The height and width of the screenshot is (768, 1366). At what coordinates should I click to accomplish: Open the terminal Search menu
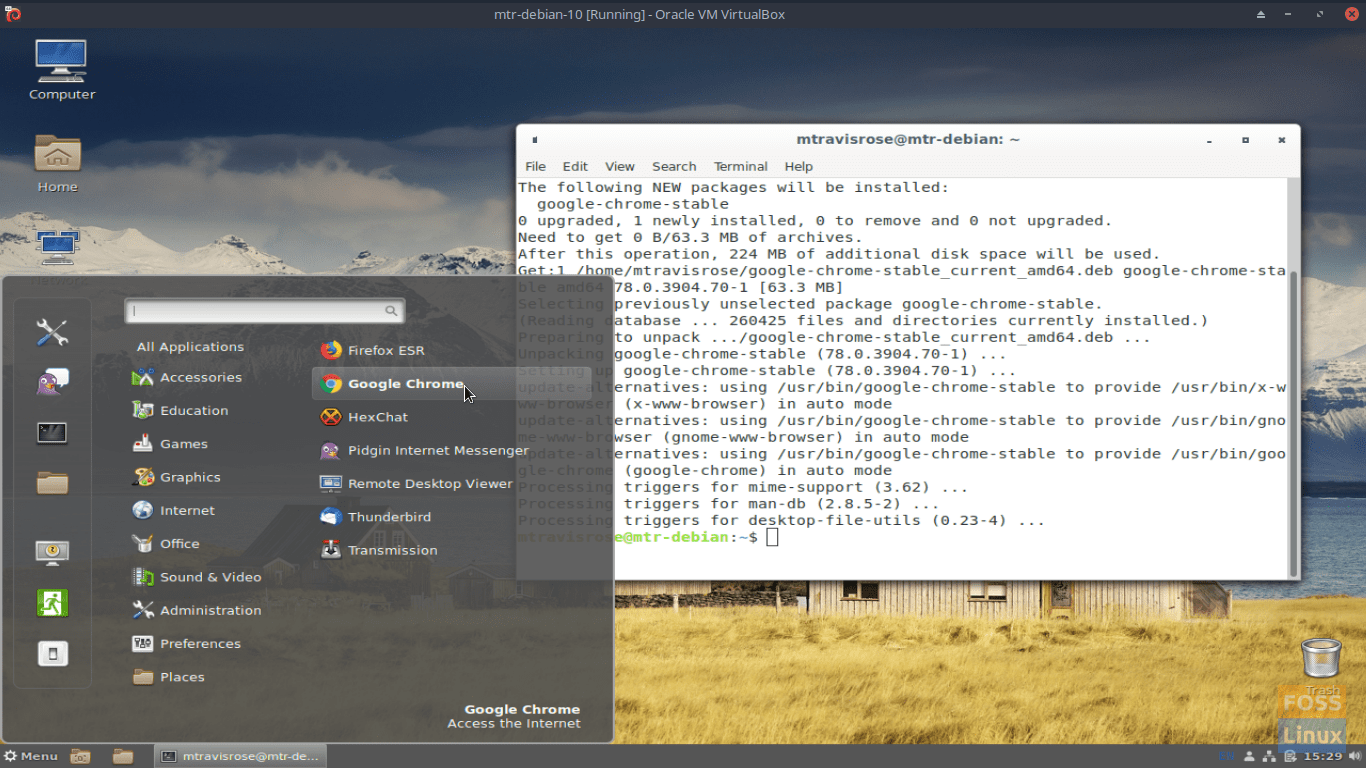tap(674, 167)
